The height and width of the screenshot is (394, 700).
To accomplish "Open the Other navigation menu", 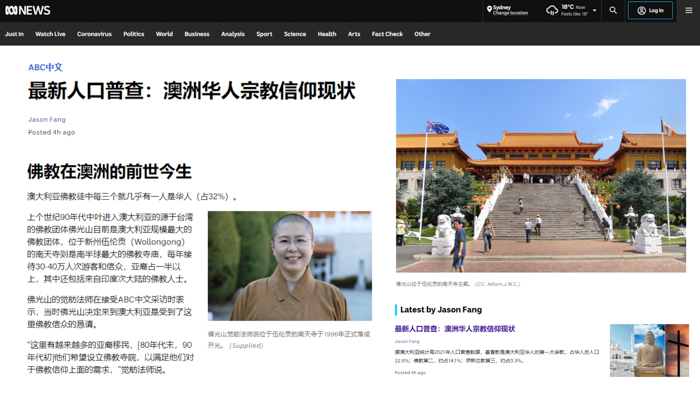I will [x=422, y=34].
